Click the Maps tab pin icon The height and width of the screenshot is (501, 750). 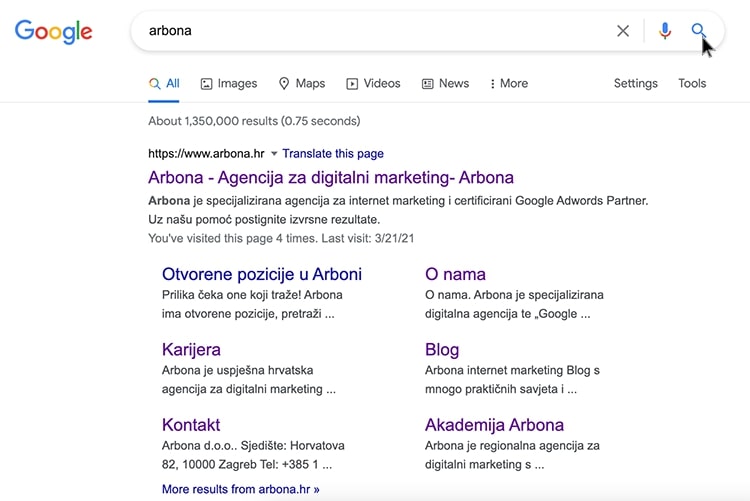point(284,84)
